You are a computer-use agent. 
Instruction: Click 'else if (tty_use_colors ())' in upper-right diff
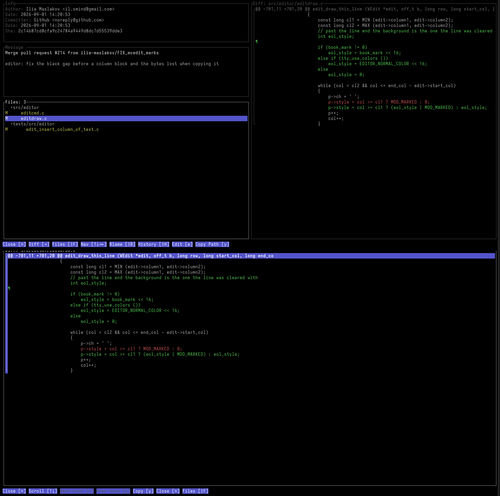click(353, 58)
